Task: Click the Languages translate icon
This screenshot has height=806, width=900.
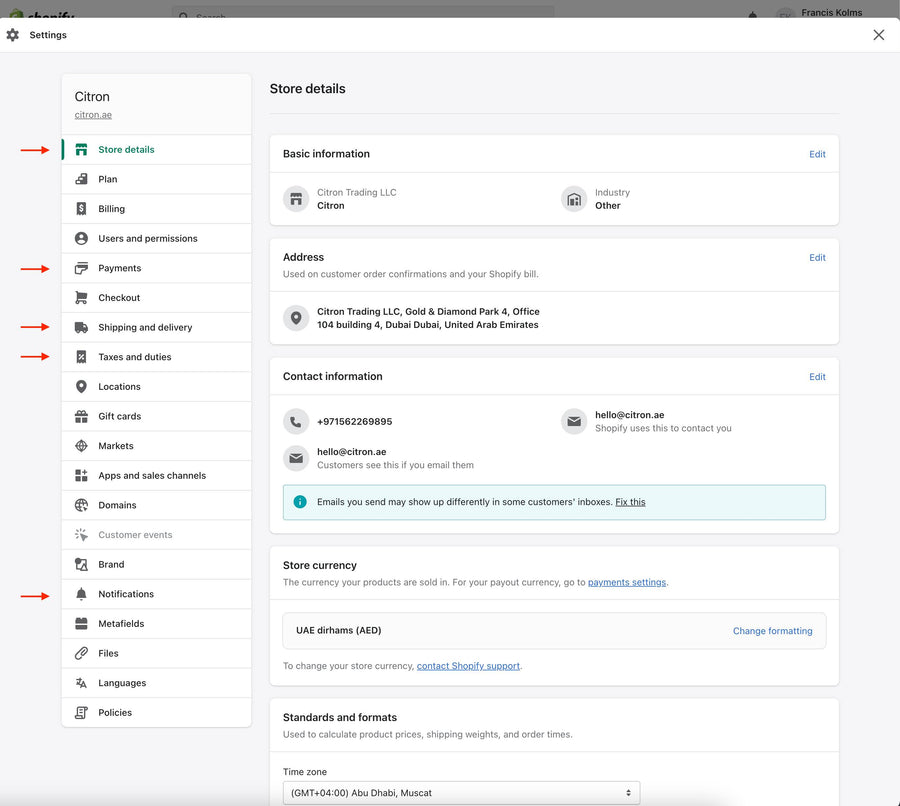Action: (82, 683)
